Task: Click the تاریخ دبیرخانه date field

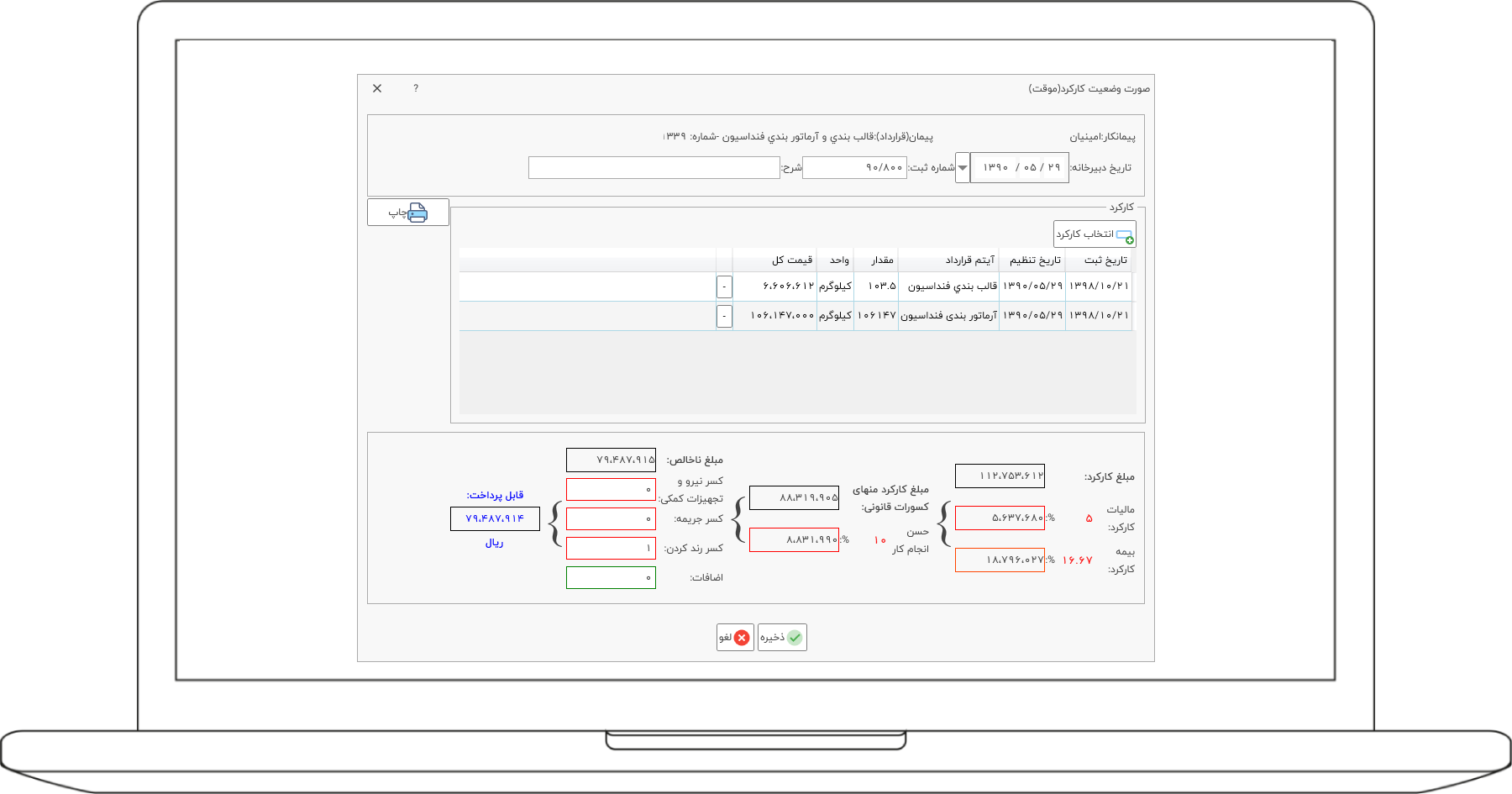Action: [x=1020, y=168]
